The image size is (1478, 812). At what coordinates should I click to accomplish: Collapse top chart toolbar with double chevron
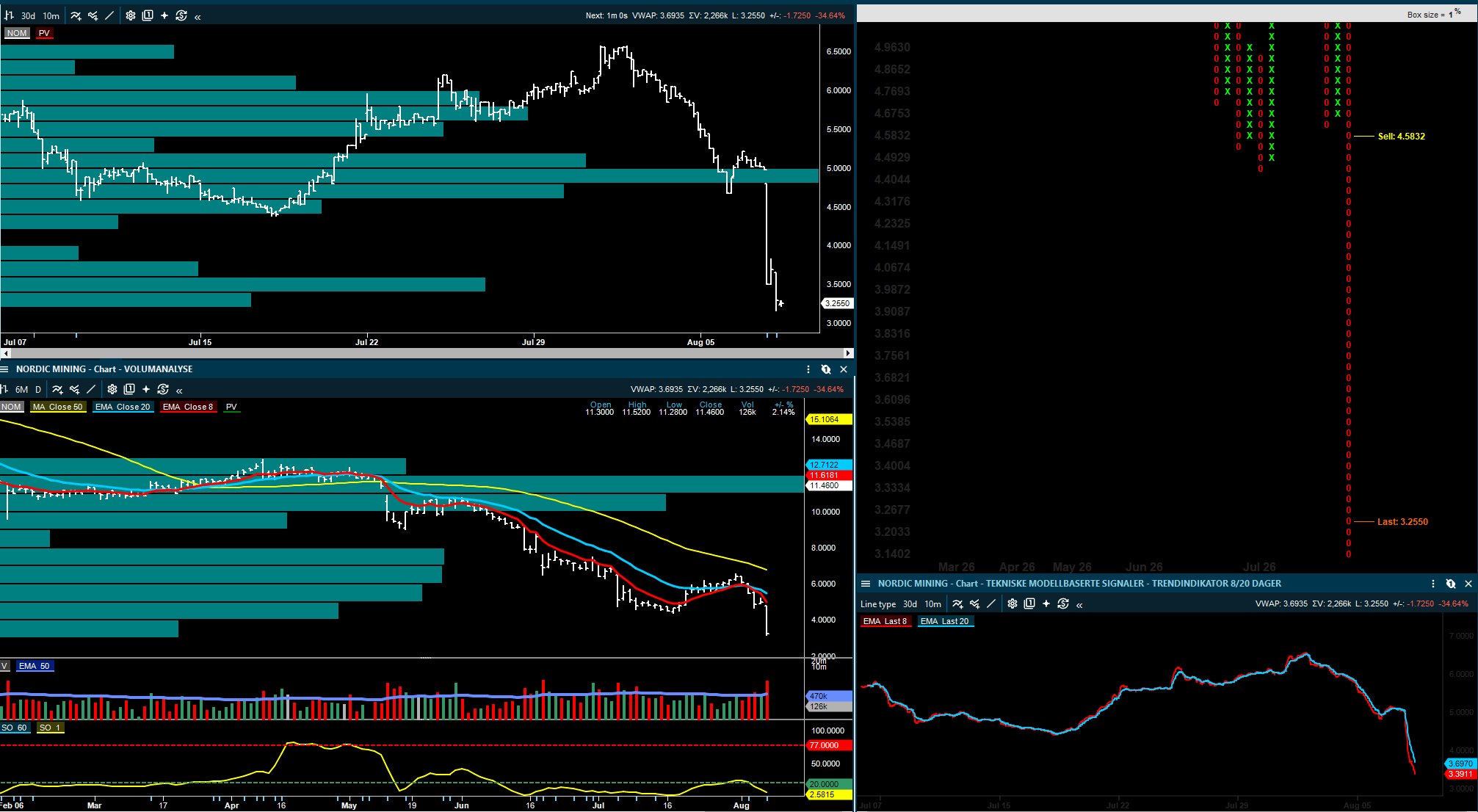tap(198, 16)
